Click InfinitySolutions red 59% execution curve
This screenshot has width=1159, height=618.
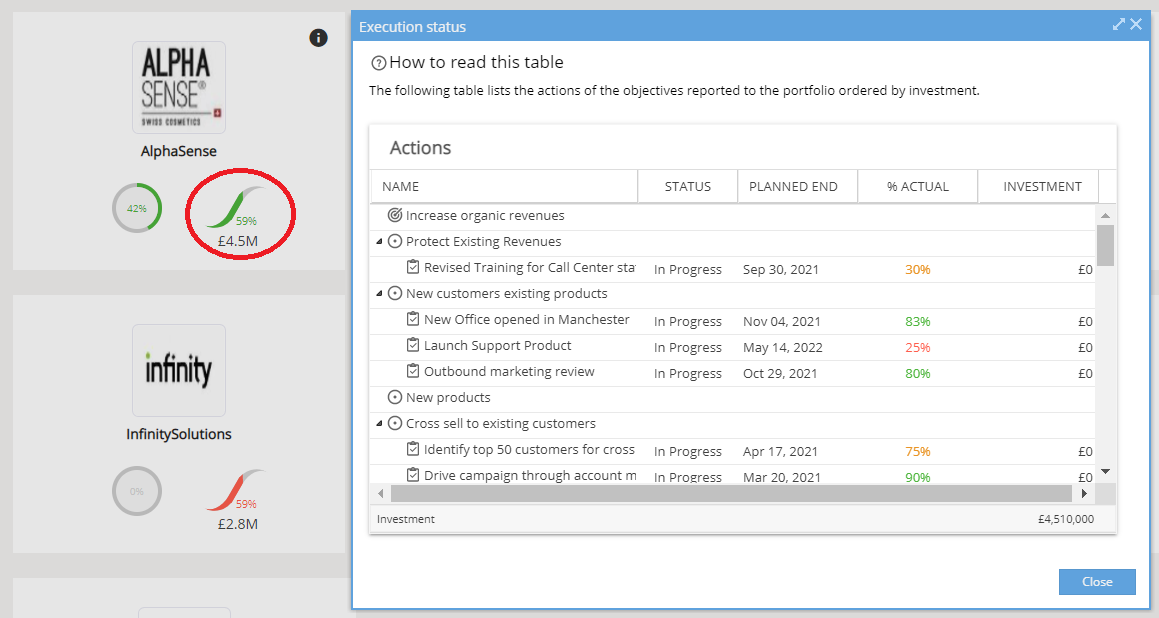point(236,490)
